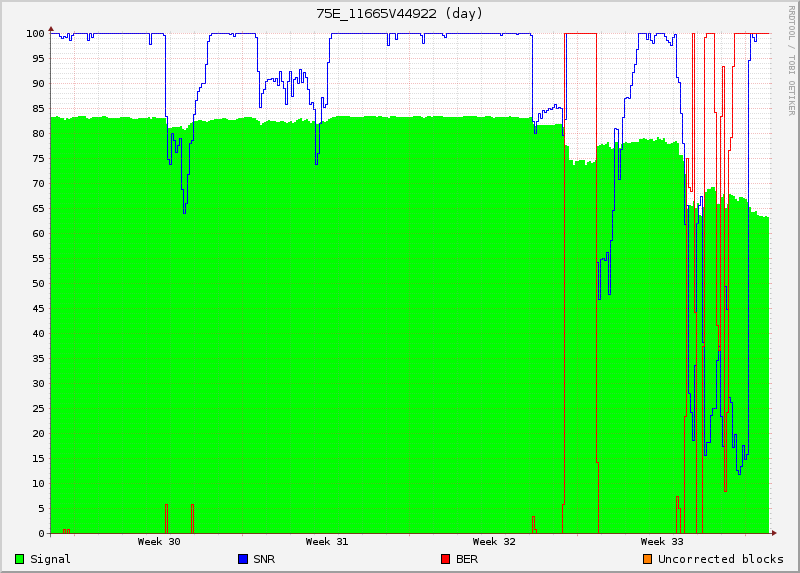Click the Week 31 axis label

point(327,542)
